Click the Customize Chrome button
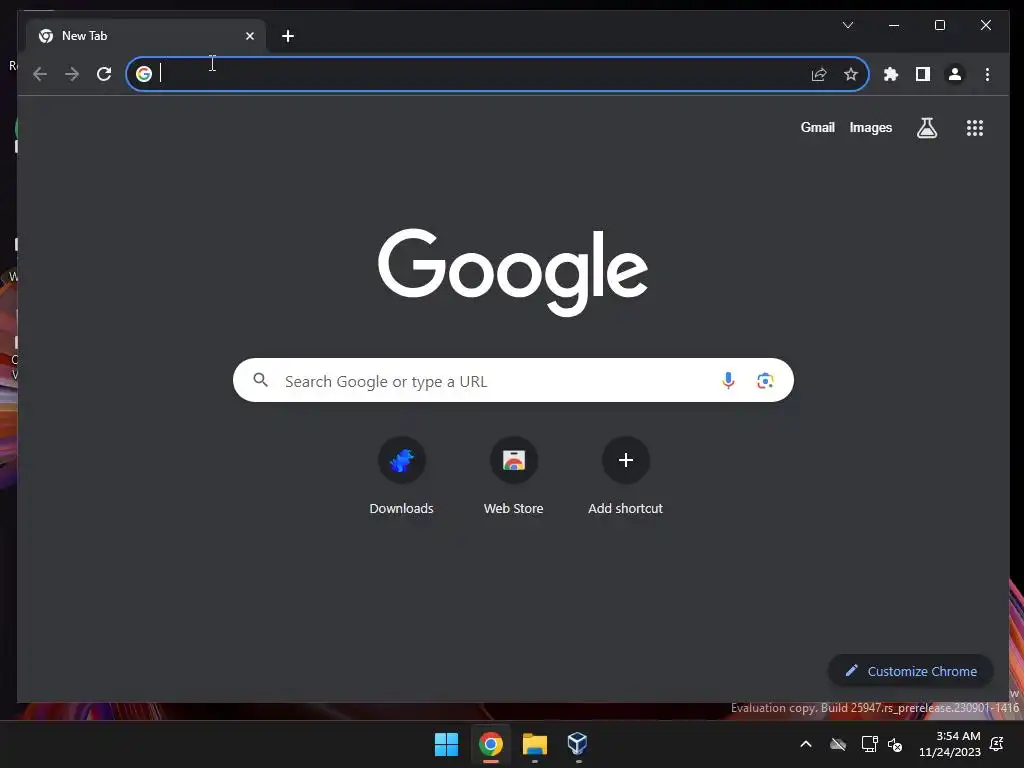The width and height of the screenshot is (1024, 768). [910, 671]
